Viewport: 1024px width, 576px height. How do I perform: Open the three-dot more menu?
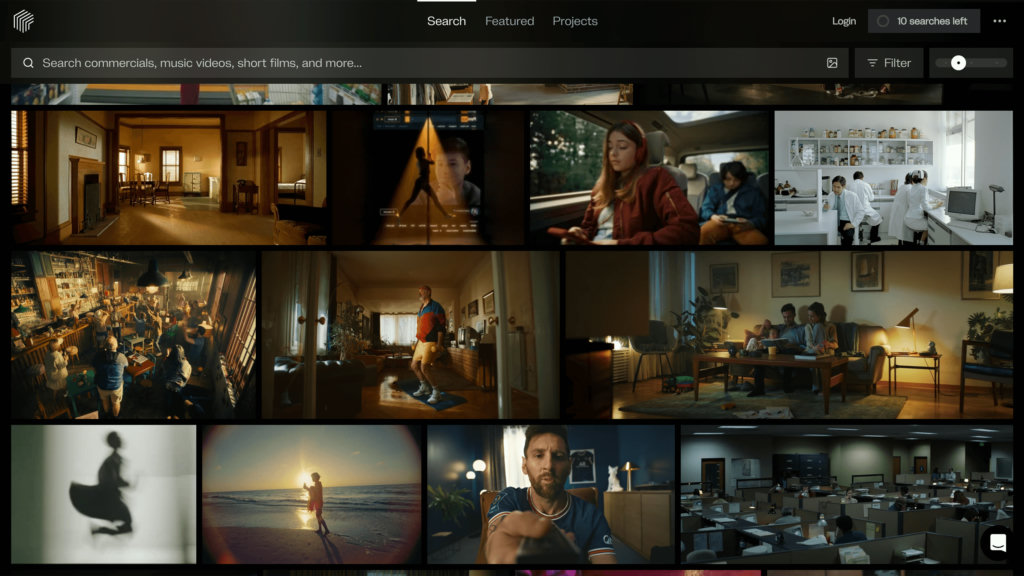[x=1000, y=21]
